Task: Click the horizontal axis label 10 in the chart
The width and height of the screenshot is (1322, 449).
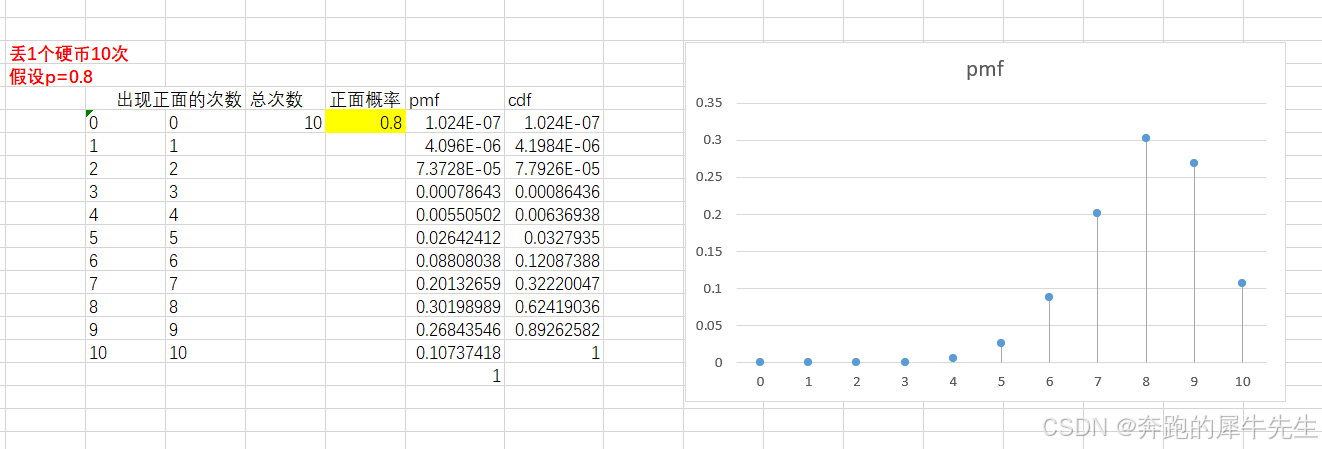Action: 1242,381
